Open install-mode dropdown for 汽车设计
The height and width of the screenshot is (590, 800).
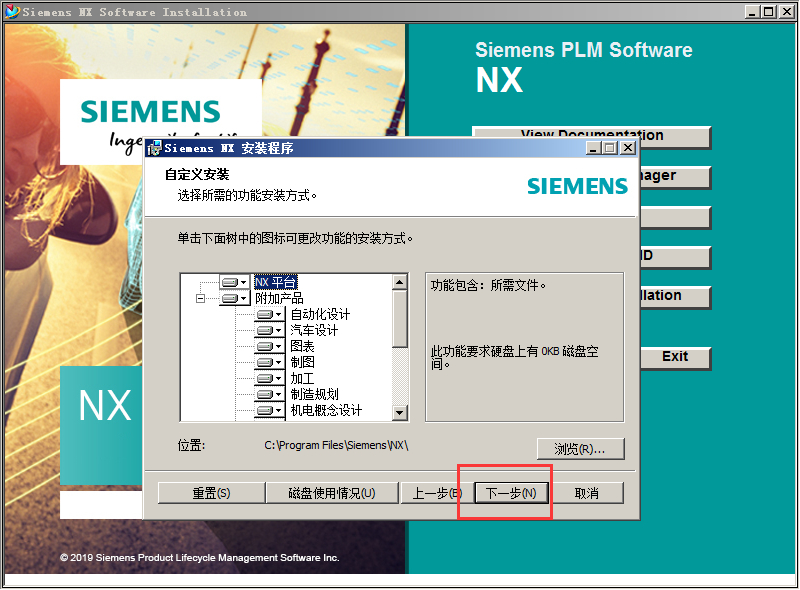(269, 330)
